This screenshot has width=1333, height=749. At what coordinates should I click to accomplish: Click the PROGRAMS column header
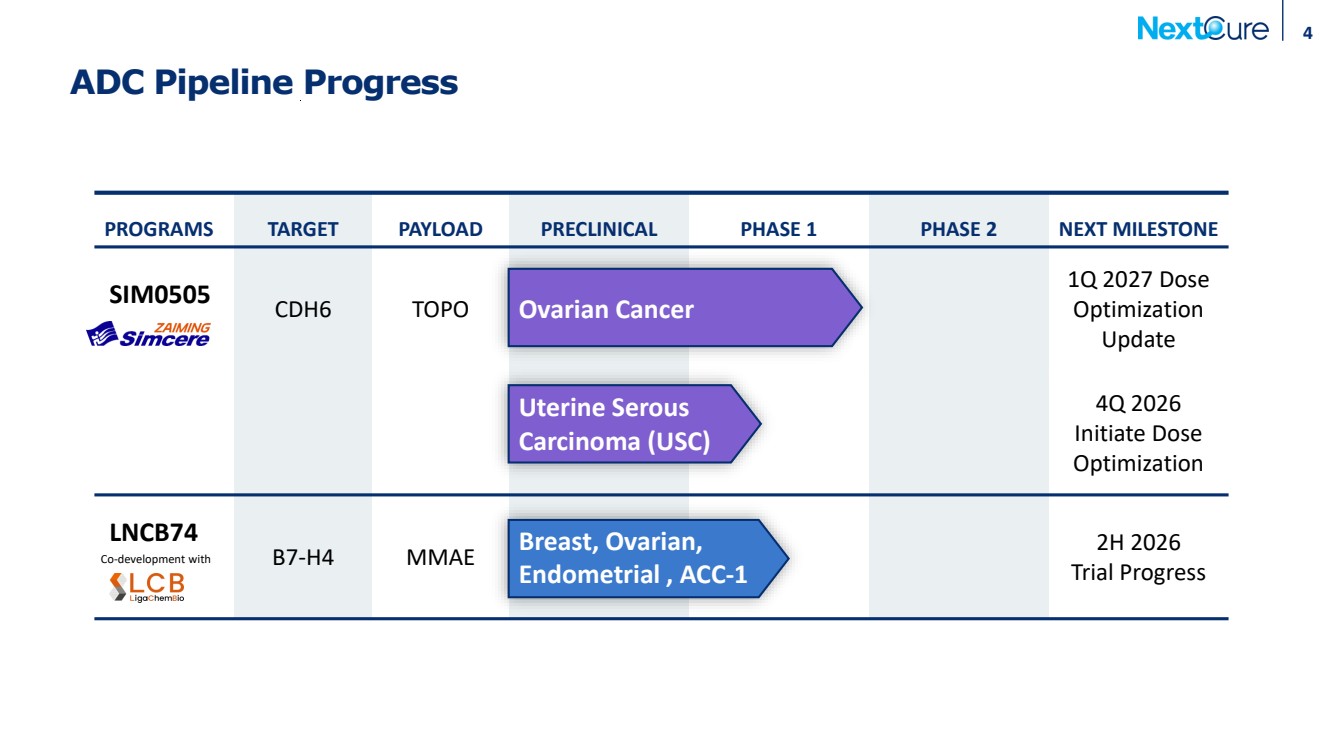click(159, 229)
